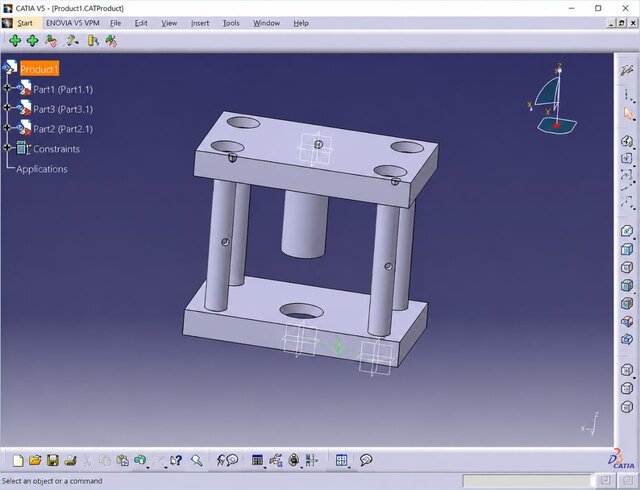Click the orange Select arrow tool
The width and height of the screenshot is (640, 490).
[x=627, y=113]
